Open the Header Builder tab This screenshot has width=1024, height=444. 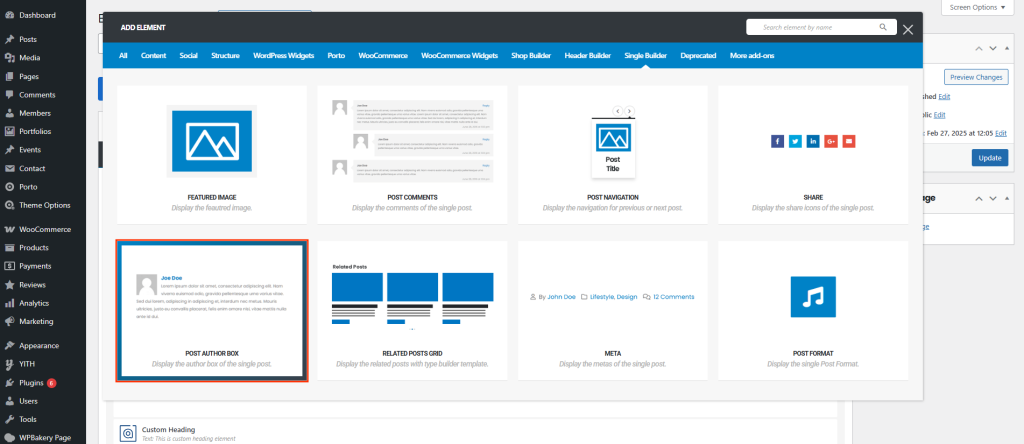pyautogui.click(x=587, y=56)
